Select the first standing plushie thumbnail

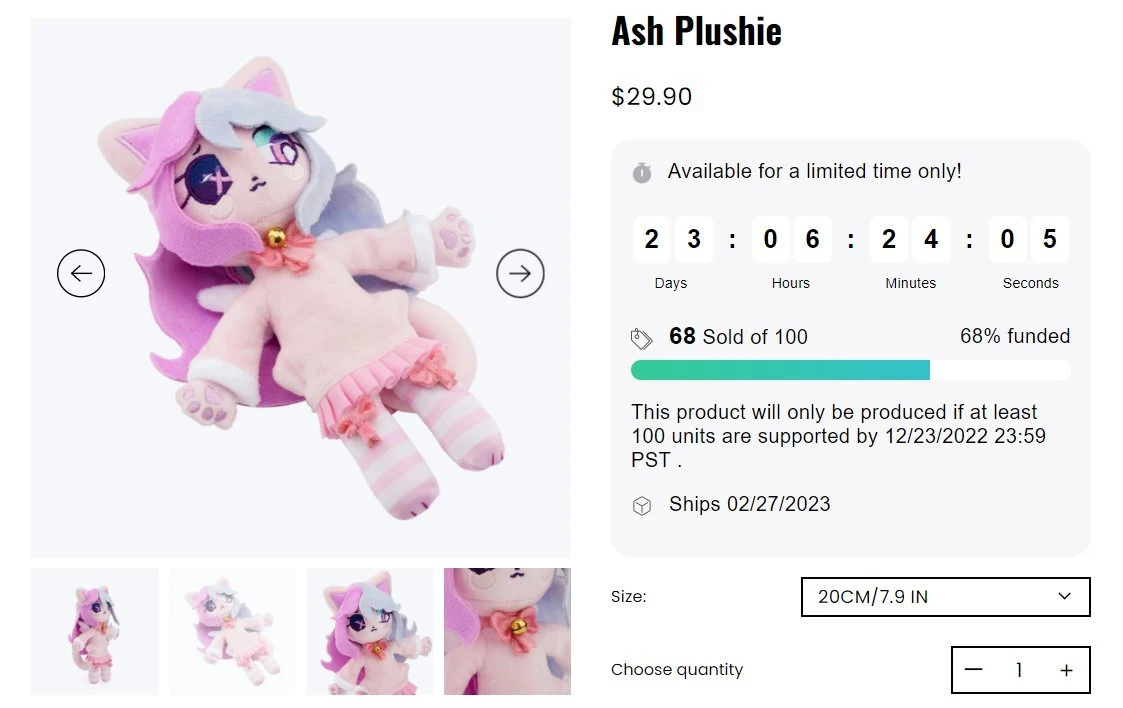(x=95, y=631)
